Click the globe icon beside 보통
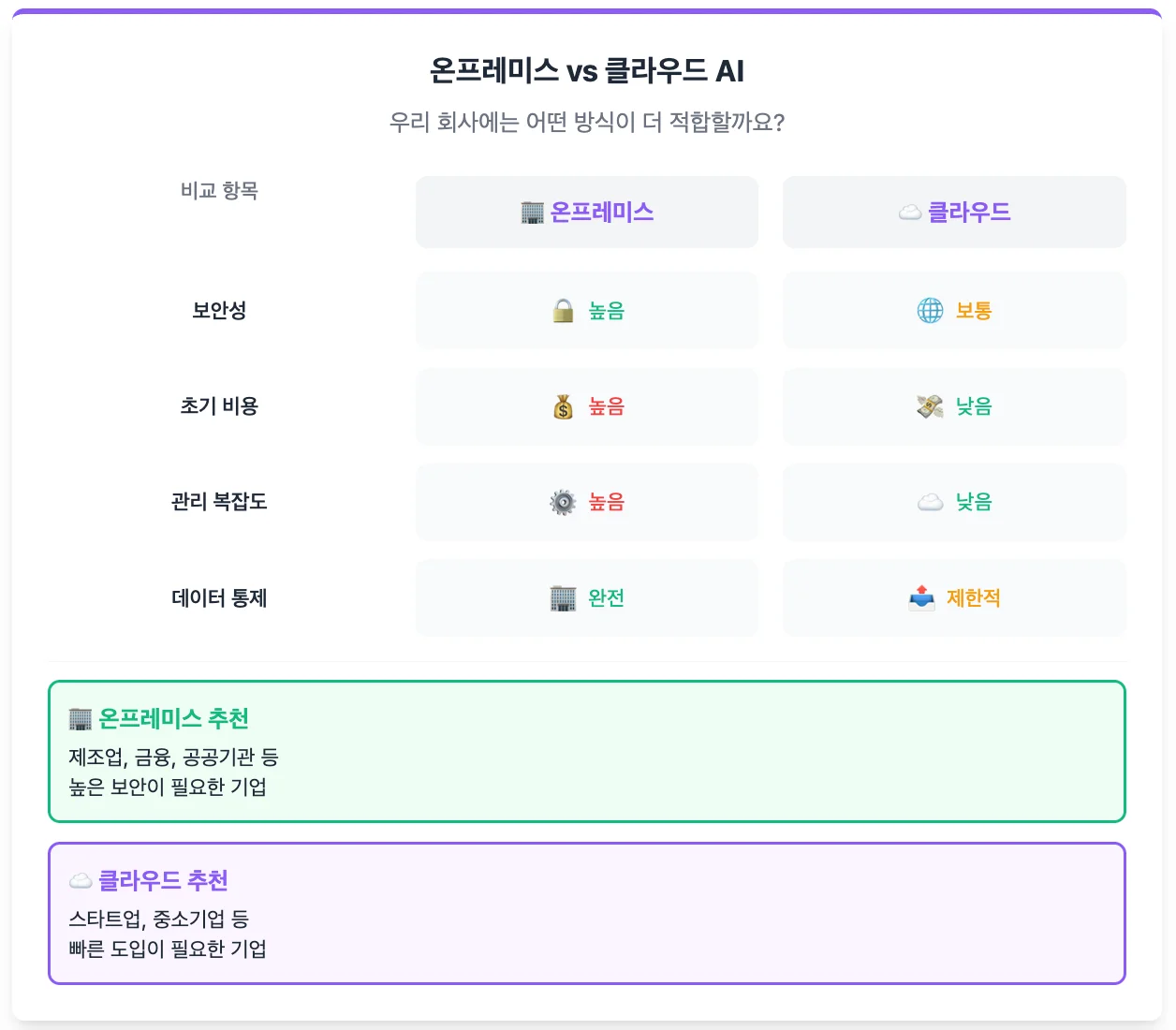 coord(930,311)
